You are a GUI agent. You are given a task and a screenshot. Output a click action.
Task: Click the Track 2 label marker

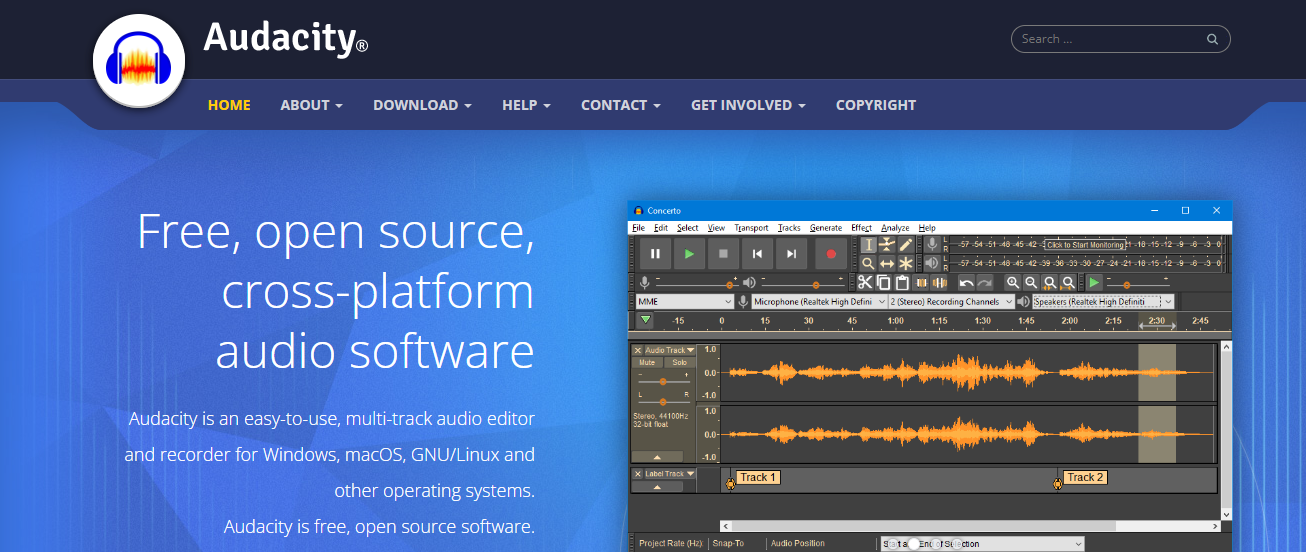[1085, 477]
